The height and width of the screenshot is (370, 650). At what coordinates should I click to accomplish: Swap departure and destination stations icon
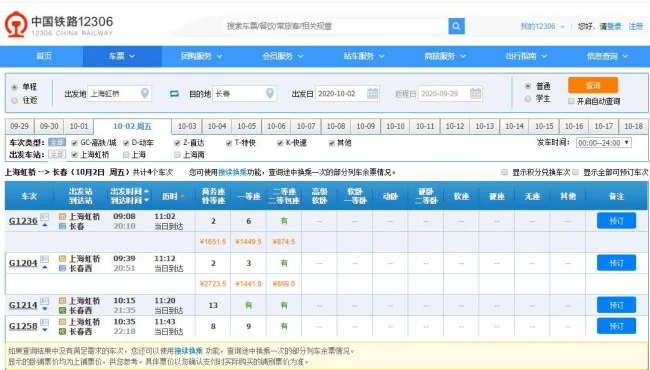pyautogui.click(x=174, y=94)
